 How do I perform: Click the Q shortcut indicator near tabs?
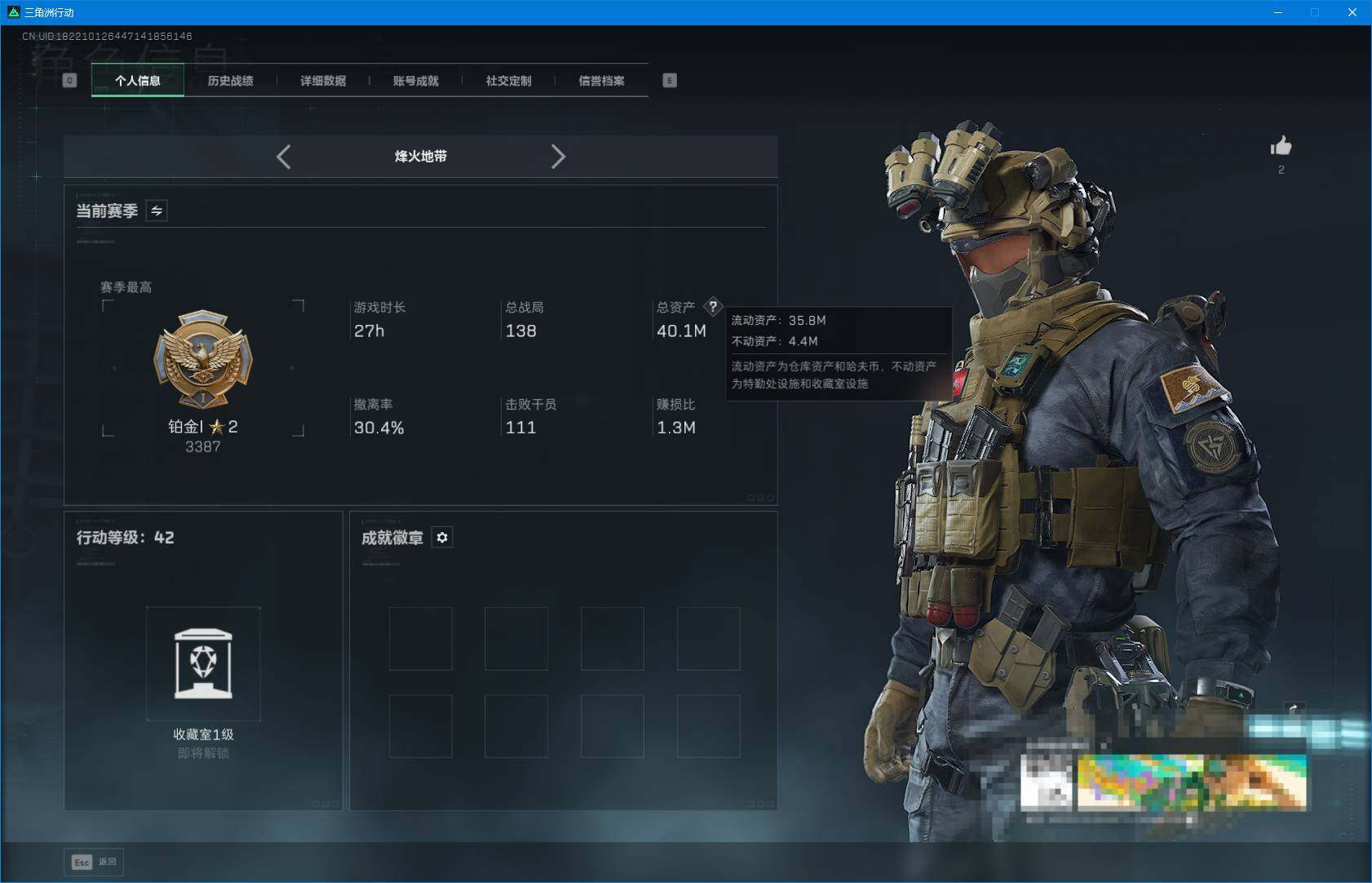tap(69, 80)
